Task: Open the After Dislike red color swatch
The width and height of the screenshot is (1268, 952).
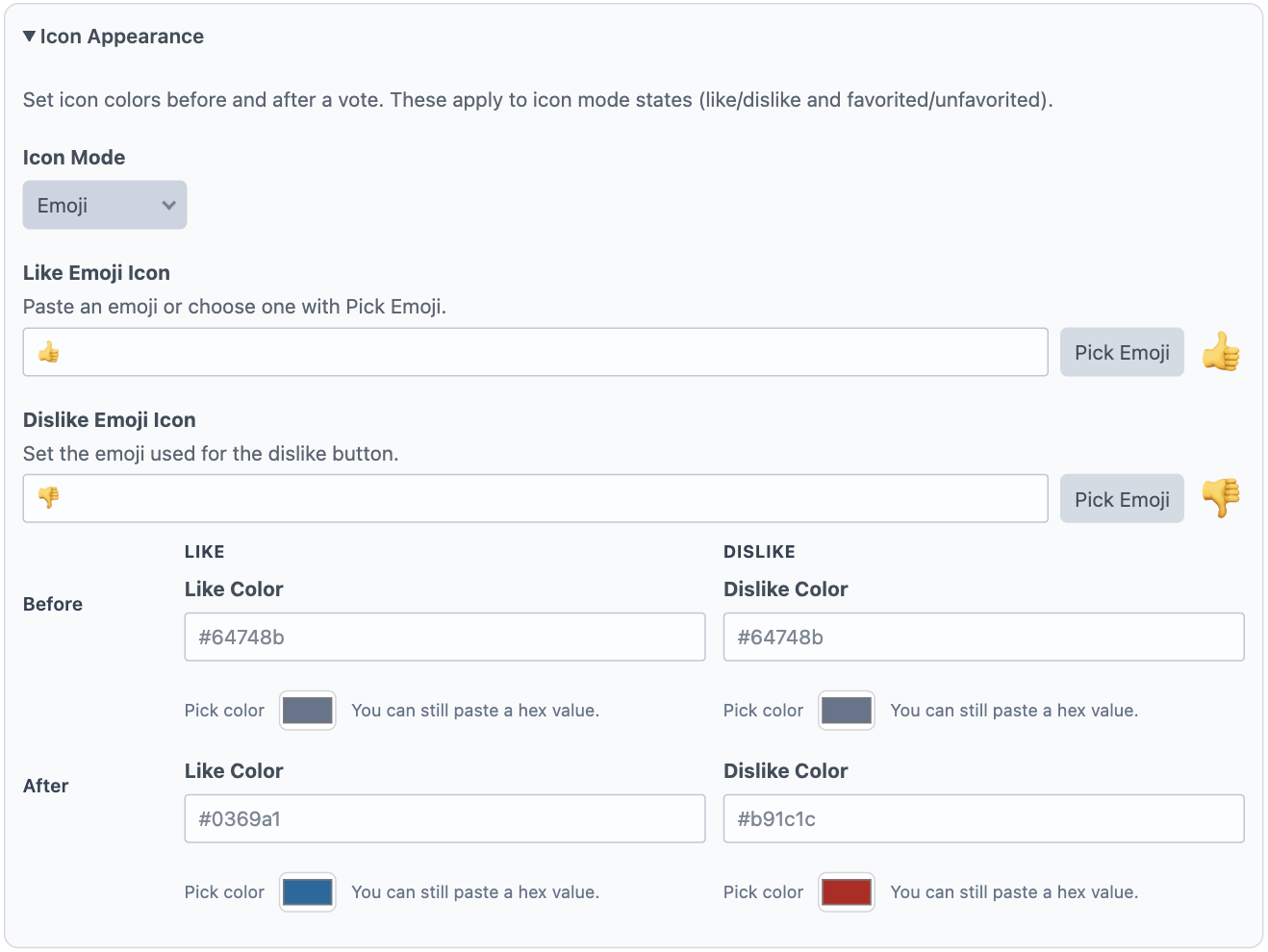Action: click(846, 891)
